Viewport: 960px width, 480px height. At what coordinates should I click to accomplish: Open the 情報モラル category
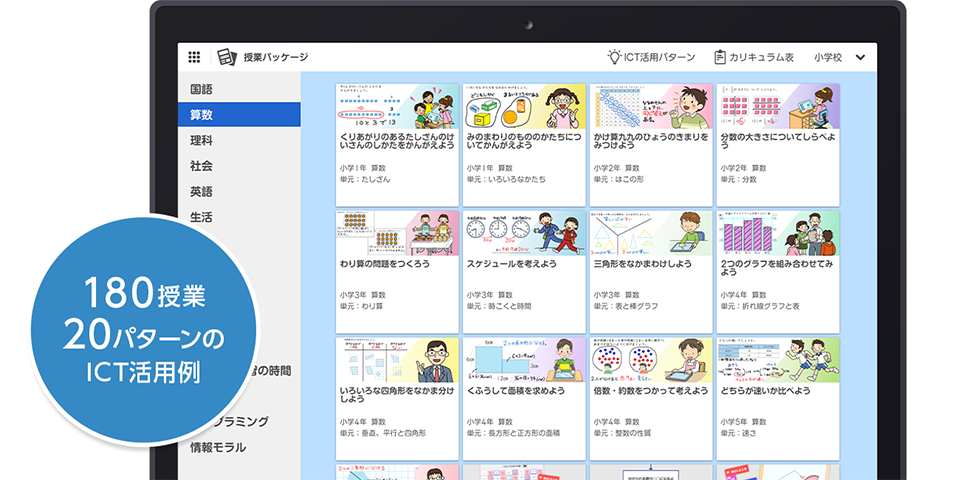tap(218, 447)
